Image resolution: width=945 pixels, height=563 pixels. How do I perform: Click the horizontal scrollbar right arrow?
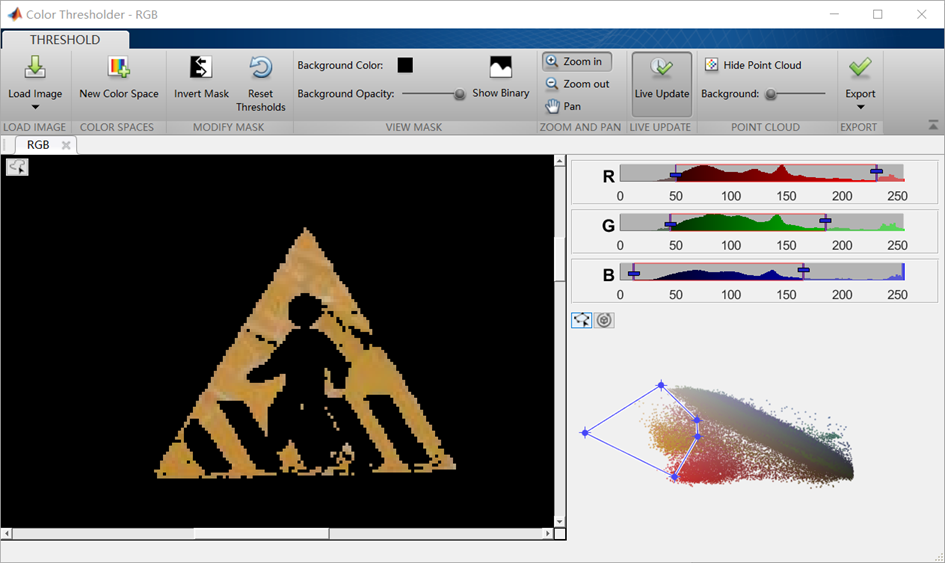click(x=548, y=533)
